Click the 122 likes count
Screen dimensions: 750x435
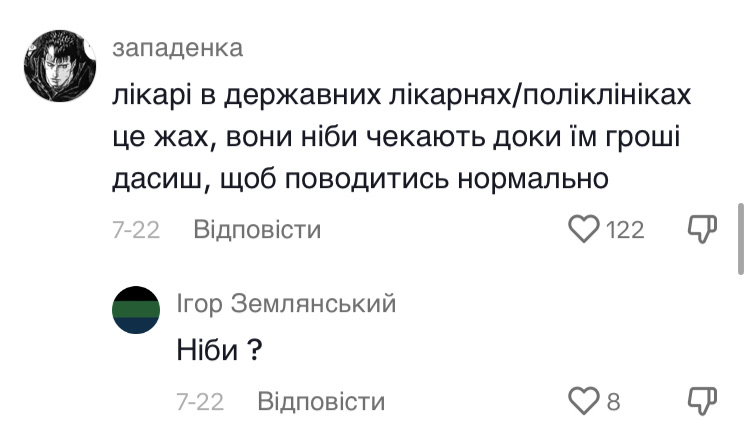coord(625,230)
